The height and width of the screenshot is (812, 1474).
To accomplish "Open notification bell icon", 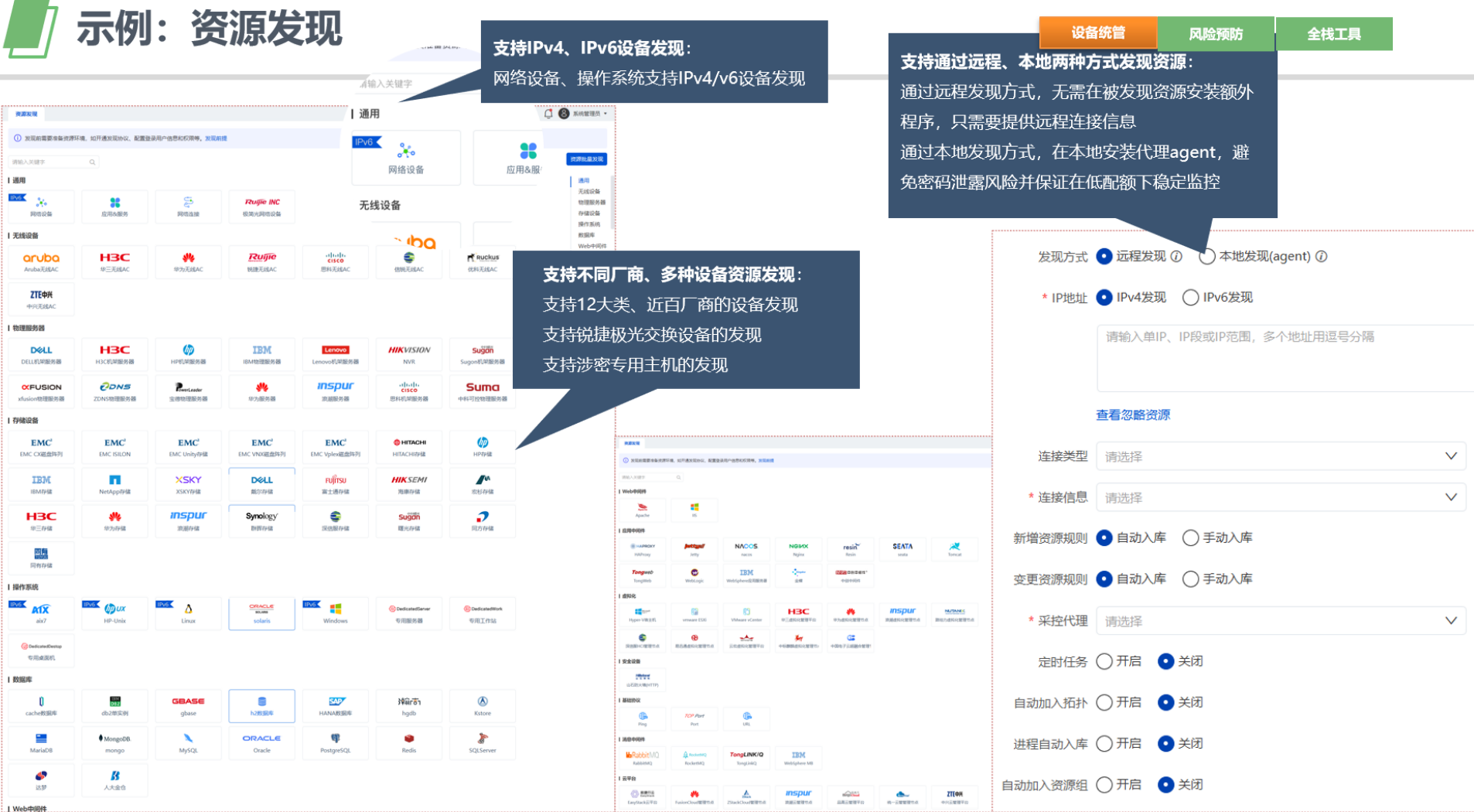I will (x=548, y=114).
